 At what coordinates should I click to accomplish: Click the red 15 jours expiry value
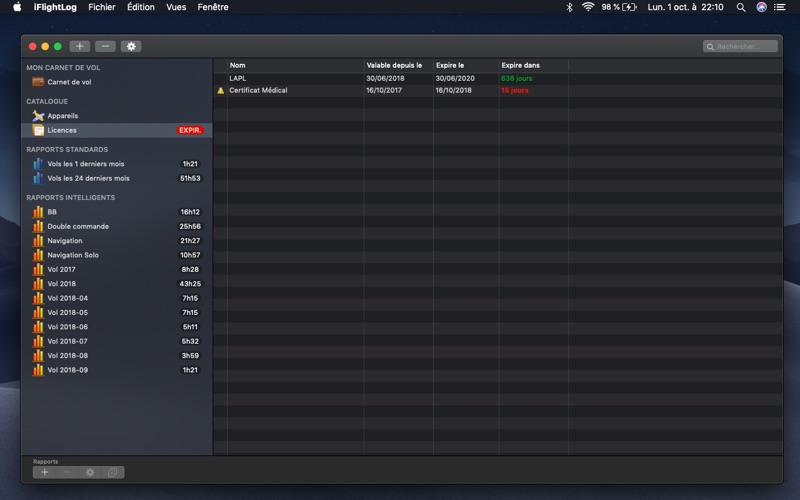coord(514,90)
